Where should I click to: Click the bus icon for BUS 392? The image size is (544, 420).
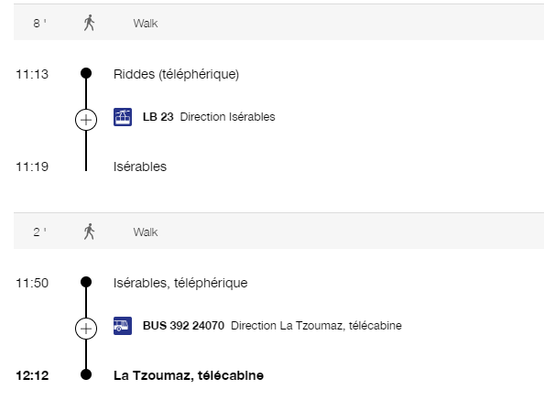click(122, 326)
